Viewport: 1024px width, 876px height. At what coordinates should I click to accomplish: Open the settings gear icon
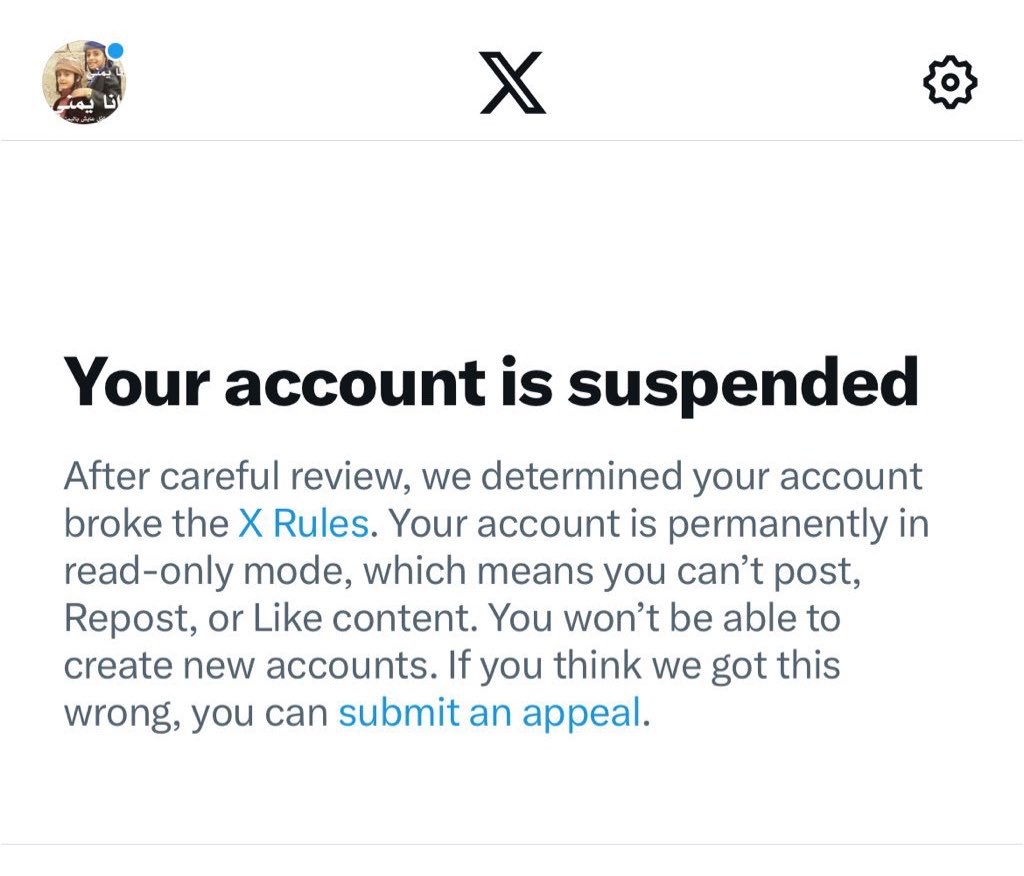[950, 82]
